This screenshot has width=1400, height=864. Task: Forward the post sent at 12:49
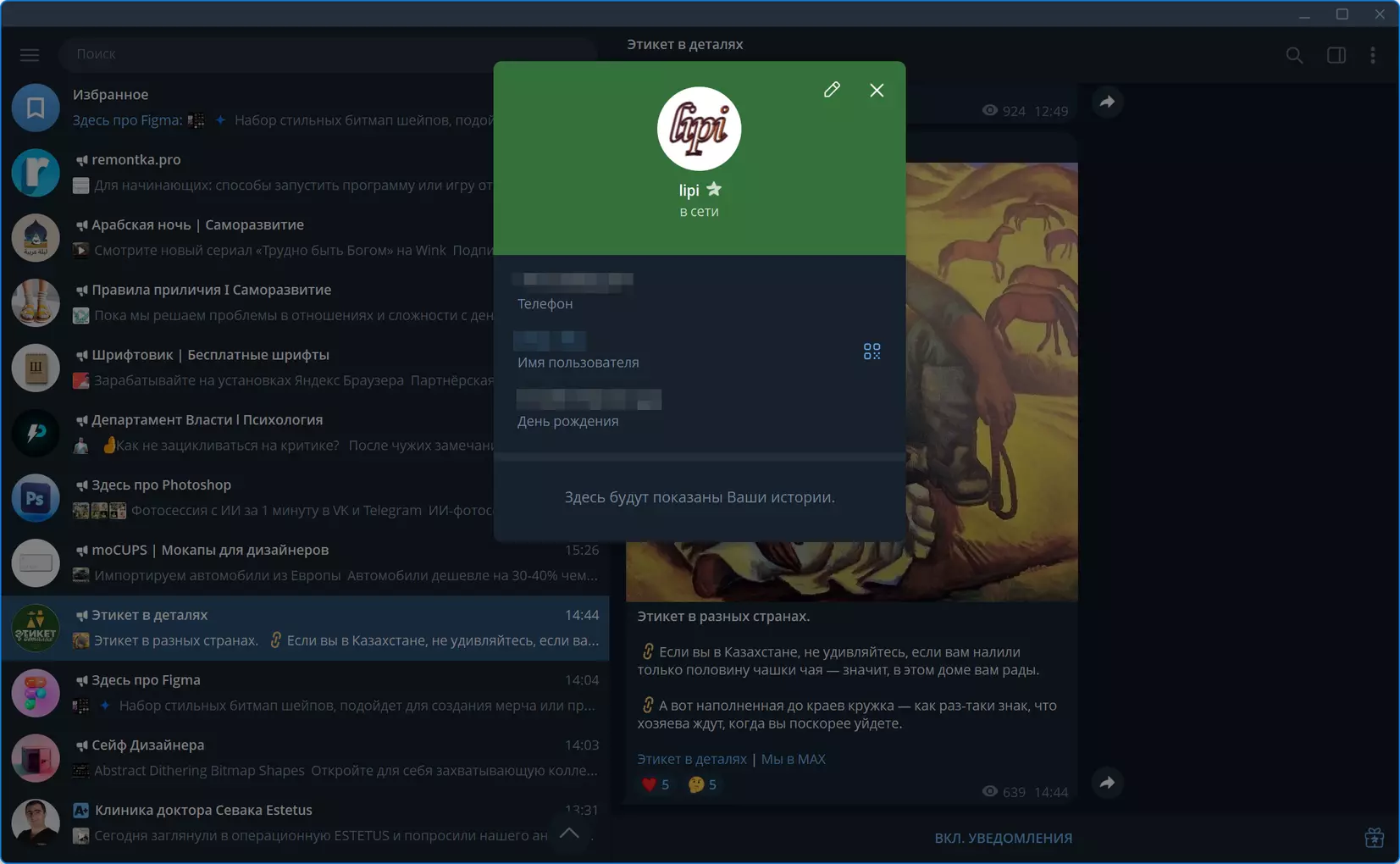[1107, 102]
